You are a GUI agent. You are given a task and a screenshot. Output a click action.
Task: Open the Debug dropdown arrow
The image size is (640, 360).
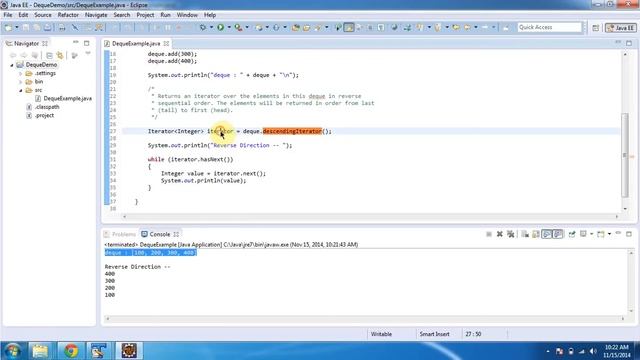click(211, 27)
